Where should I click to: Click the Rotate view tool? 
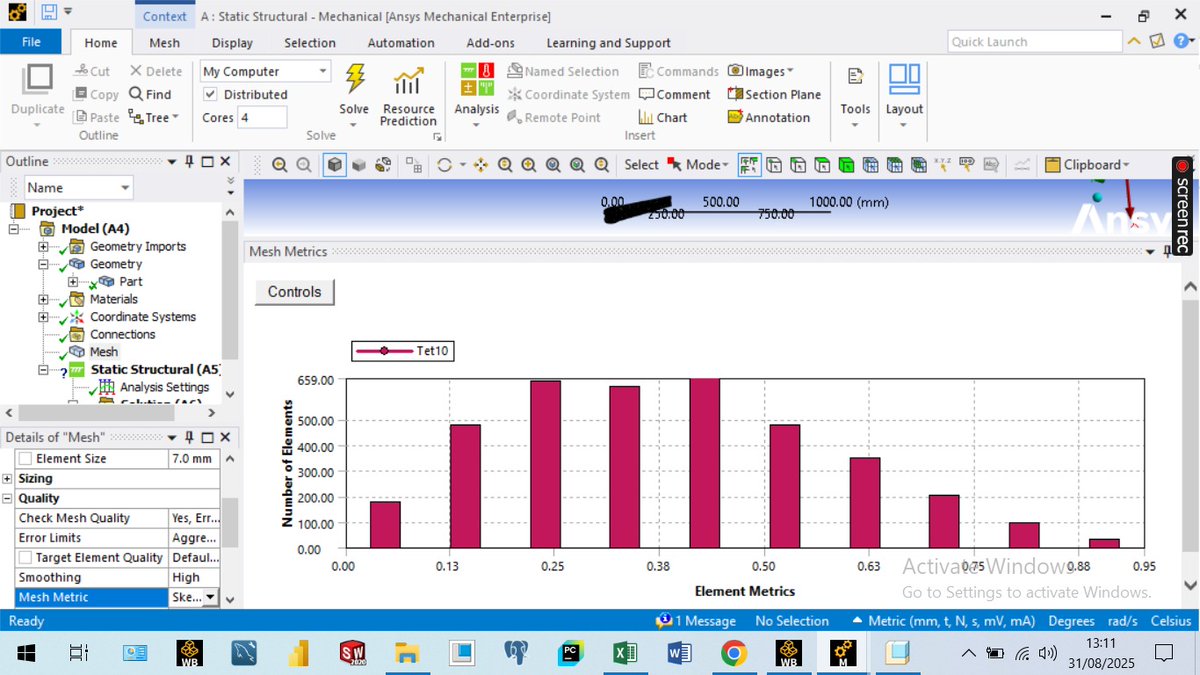[x=445, y=165]
